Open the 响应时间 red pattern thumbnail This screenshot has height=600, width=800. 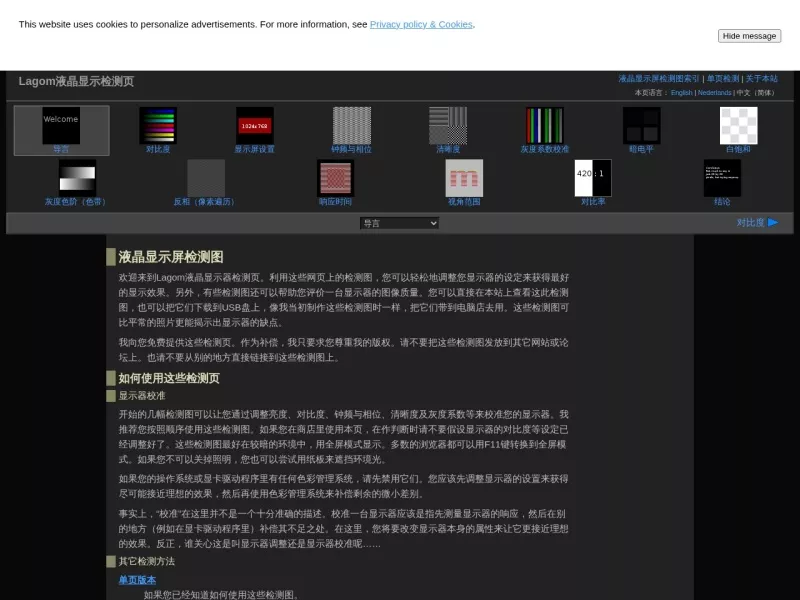point(335,178)
